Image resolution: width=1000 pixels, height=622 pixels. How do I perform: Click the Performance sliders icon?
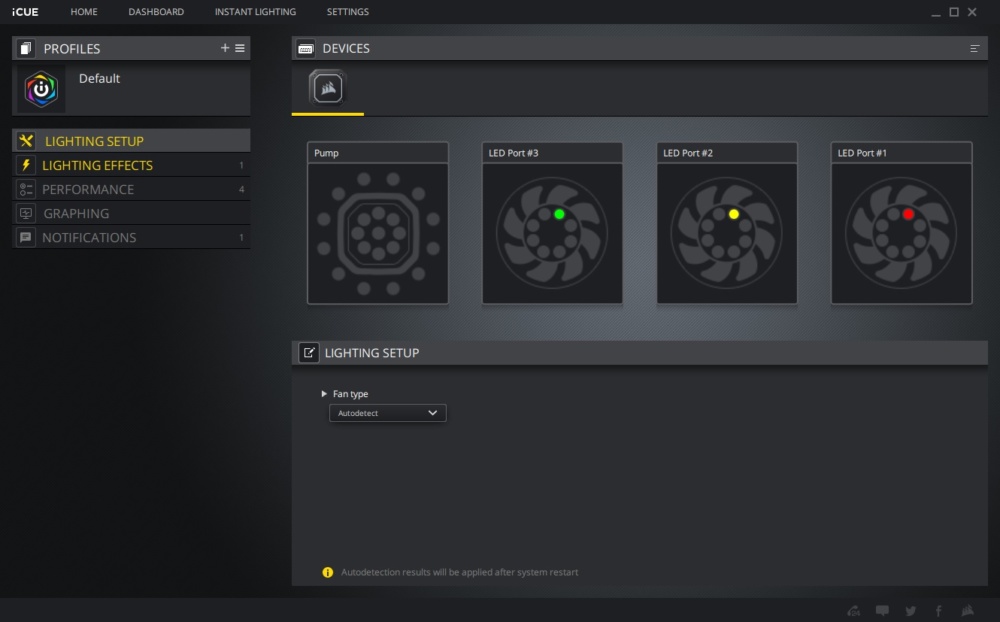tap(26, 189)
